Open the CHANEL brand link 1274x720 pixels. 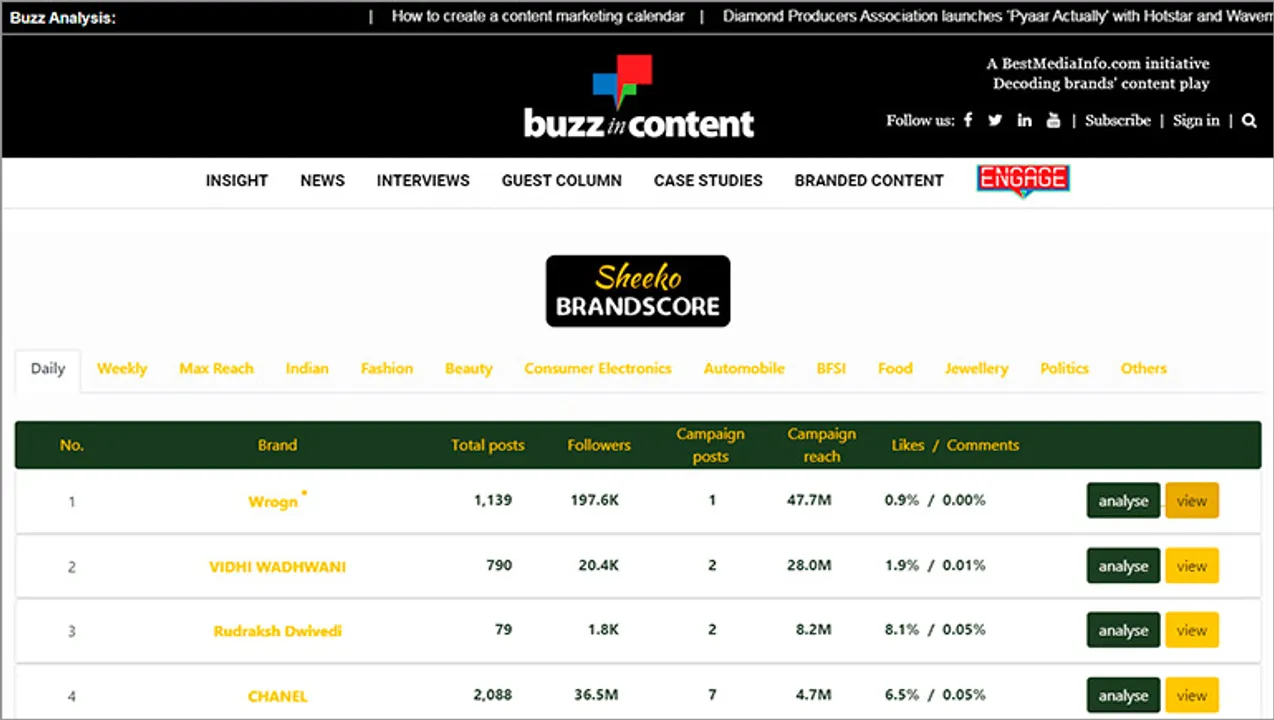tap(277, 696)
